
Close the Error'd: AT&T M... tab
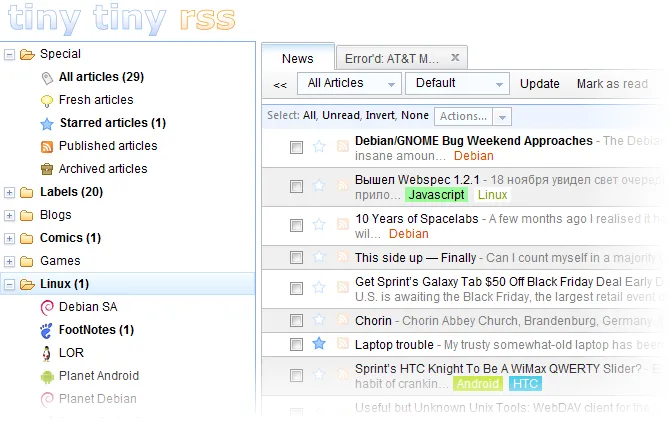pos(455,57)
